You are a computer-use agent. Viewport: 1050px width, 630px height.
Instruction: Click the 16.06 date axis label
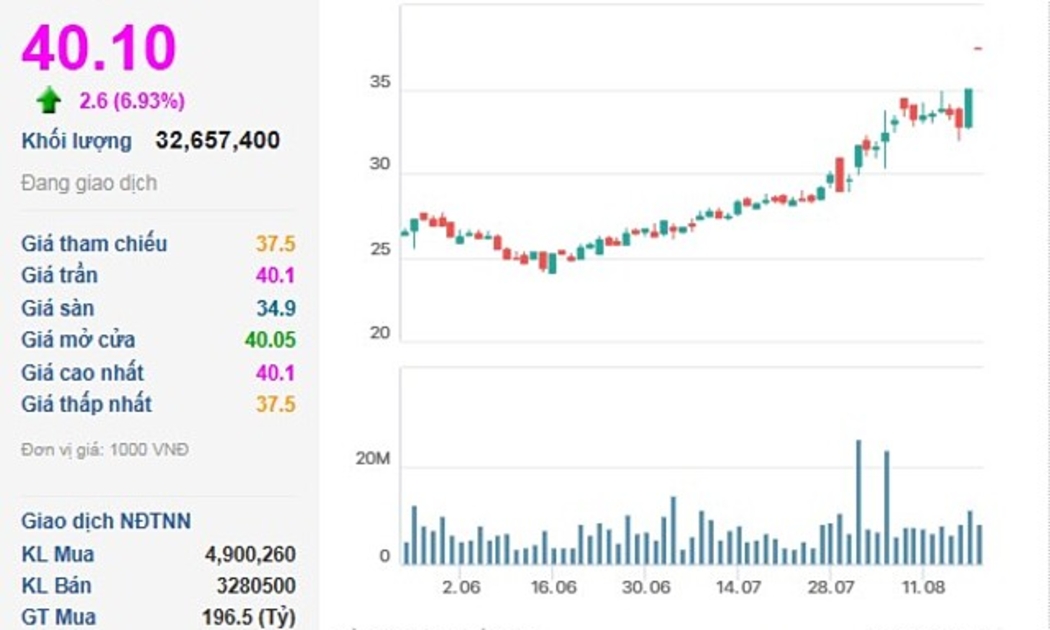pos(553,586)
